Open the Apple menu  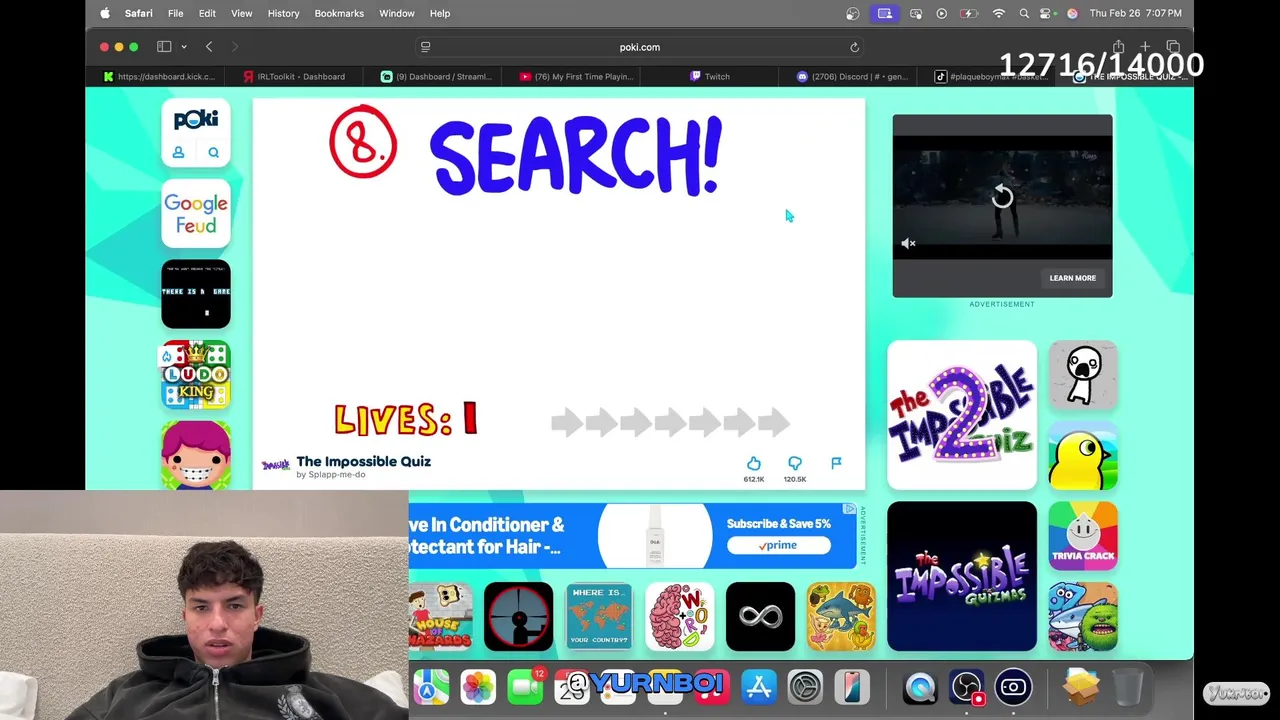104,13
